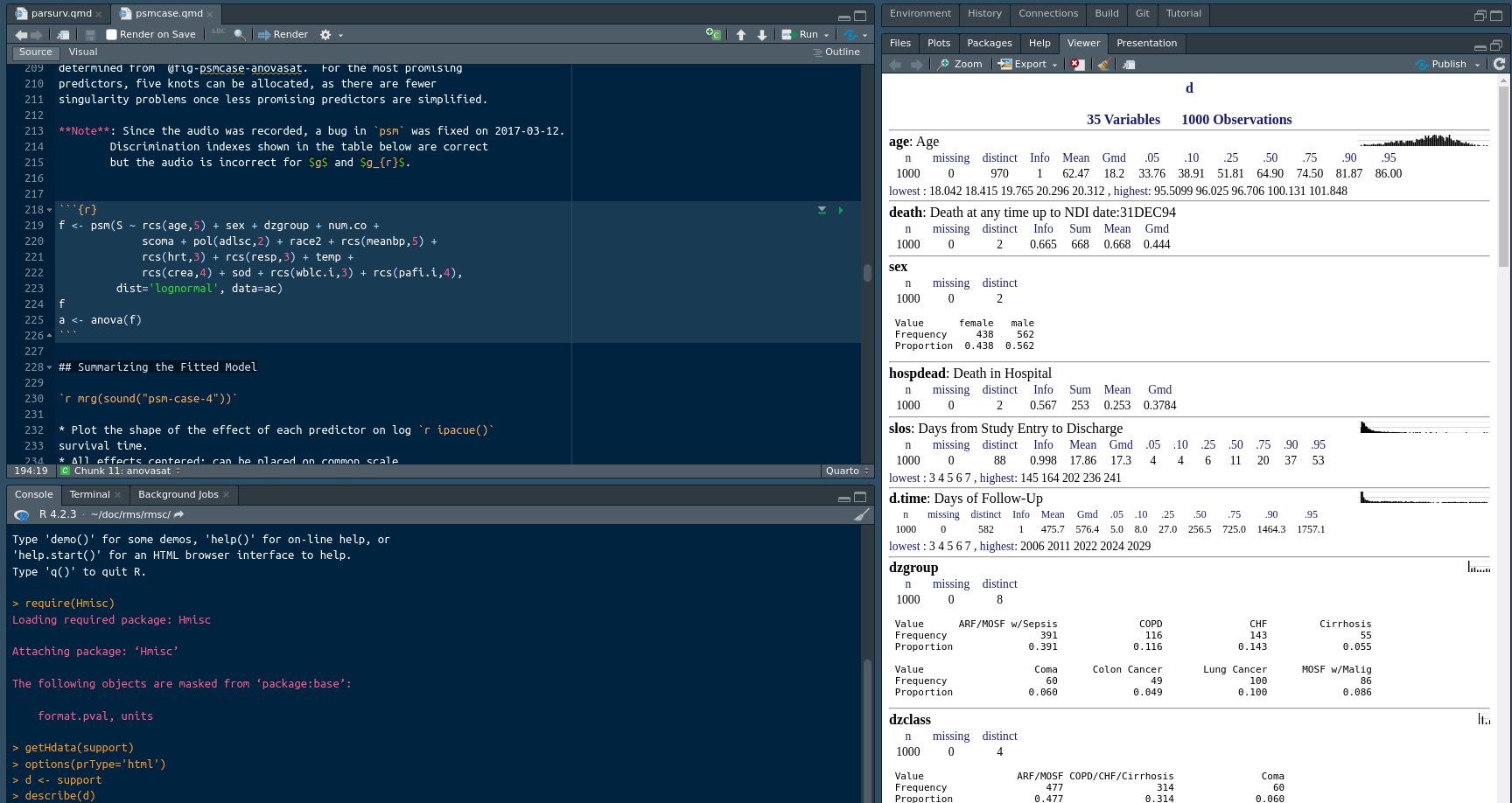Click the viewer Publish button
The image size is (1512, 803).
point(1440,65)
